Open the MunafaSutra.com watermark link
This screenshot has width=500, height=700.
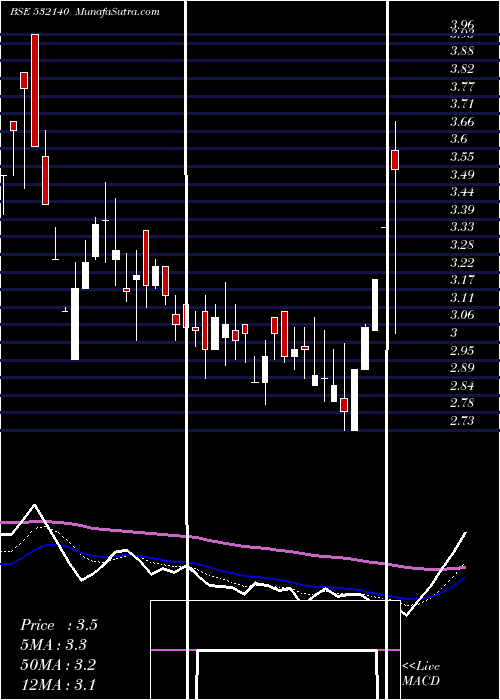(x=117, y=12)
